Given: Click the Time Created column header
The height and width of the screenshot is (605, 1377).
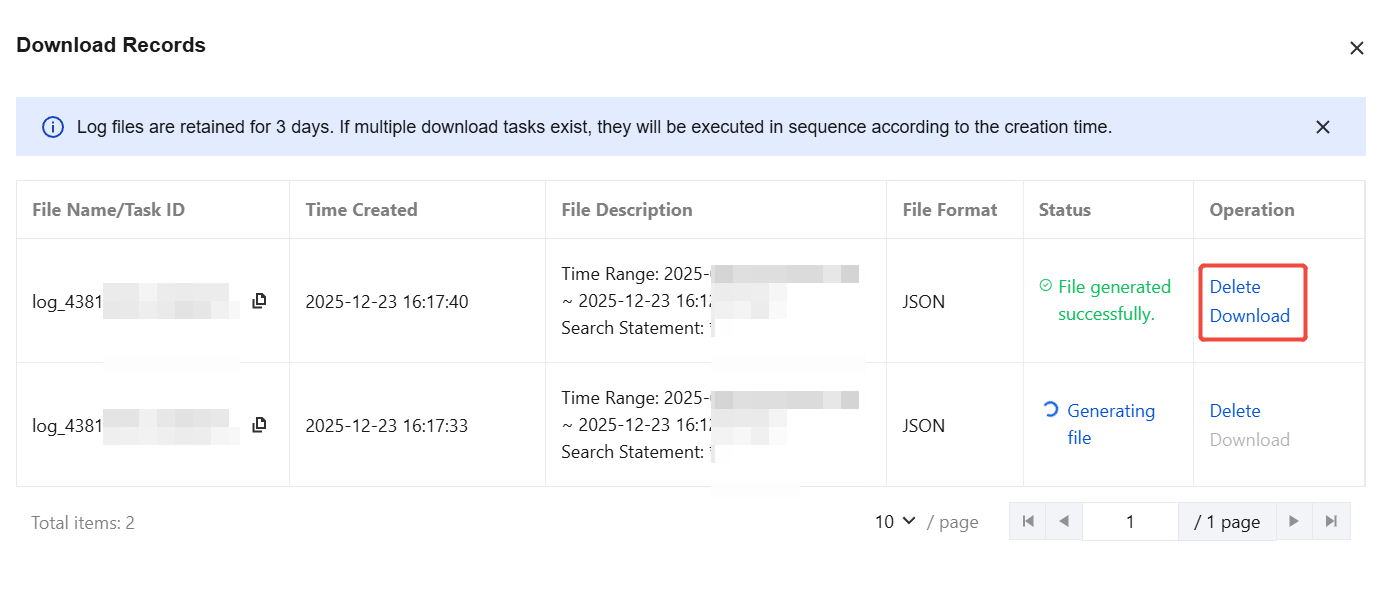Looking at the screenshot, I should tap(361, 210).
